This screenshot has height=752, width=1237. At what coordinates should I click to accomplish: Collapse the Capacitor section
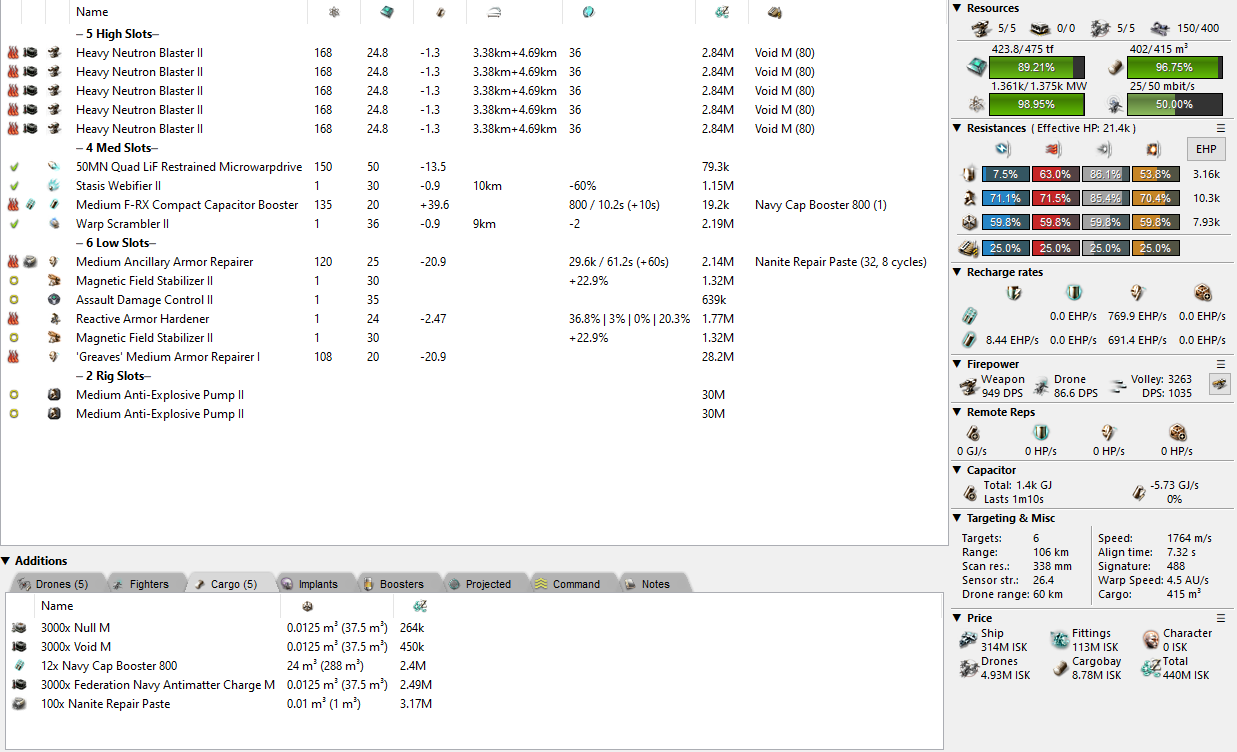(958, 470)
